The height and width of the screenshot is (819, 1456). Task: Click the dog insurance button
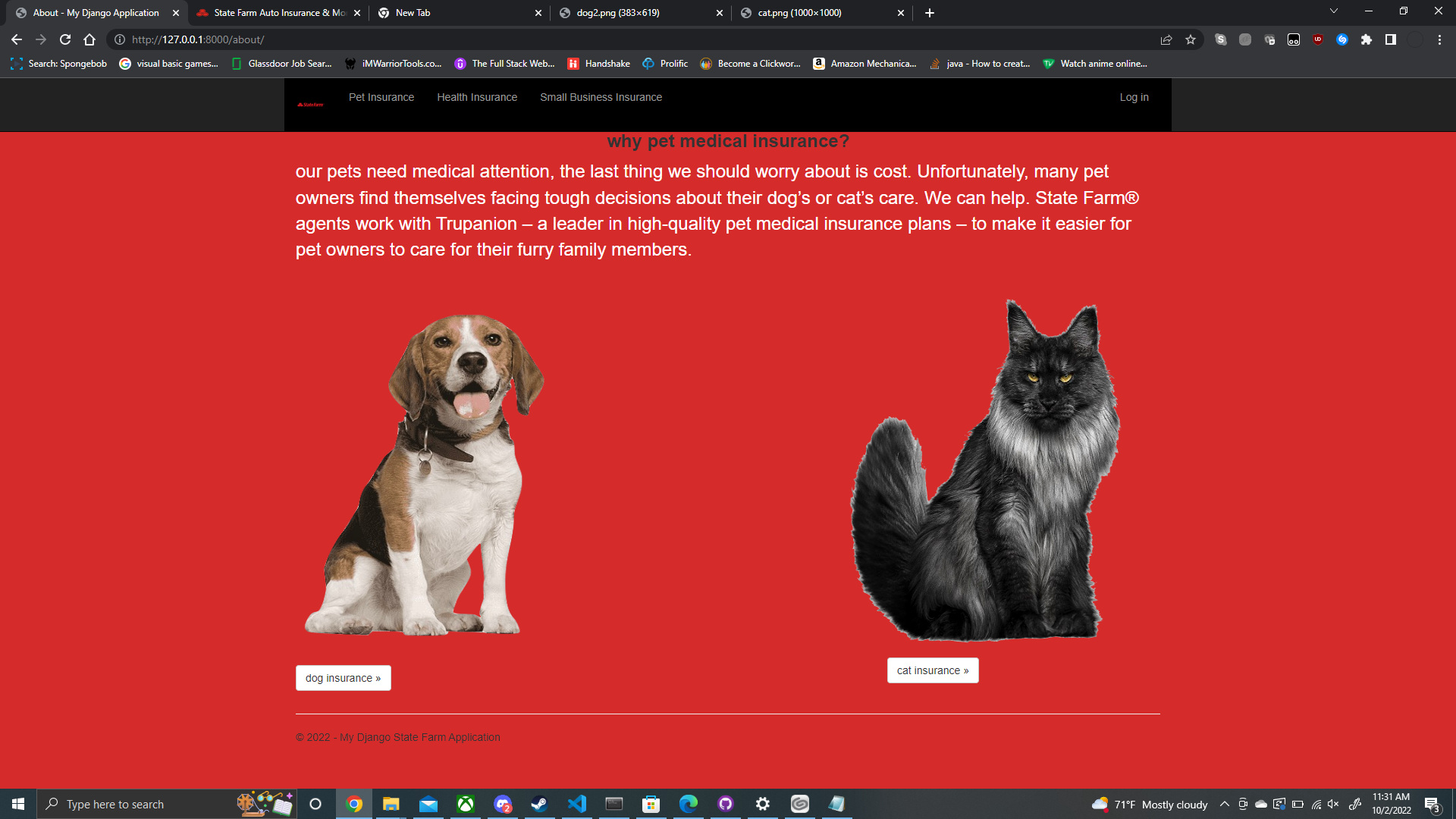[343, 678]
